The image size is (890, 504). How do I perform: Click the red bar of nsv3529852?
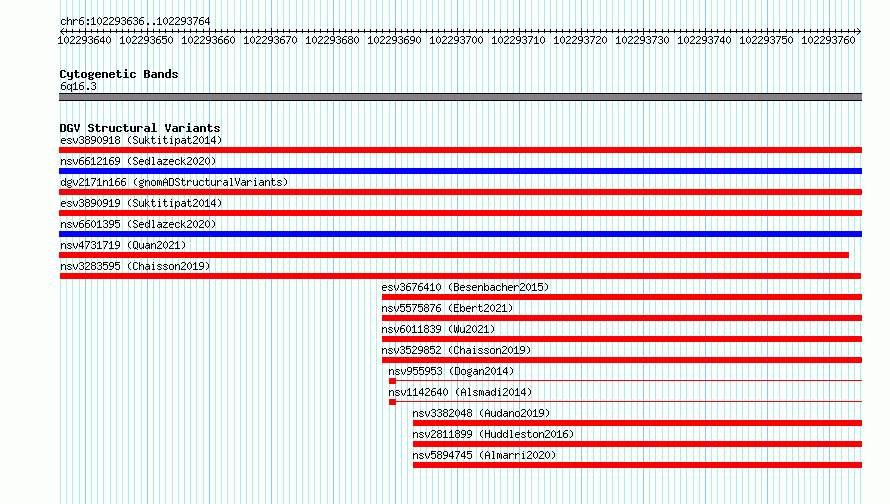pyautogui.click(x=622, y=360)
